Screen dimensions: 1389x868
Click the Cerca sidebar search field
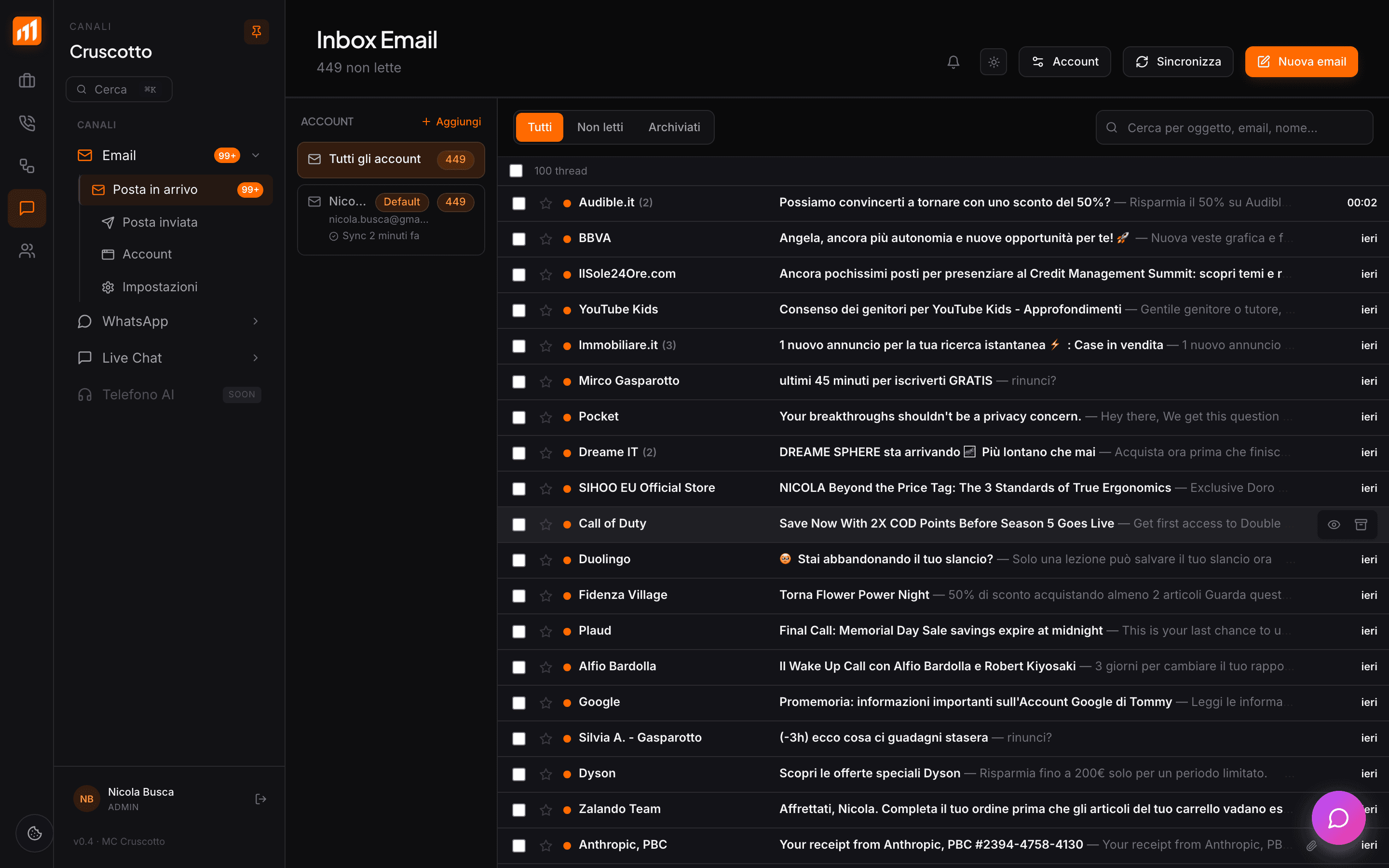point(119,89)
